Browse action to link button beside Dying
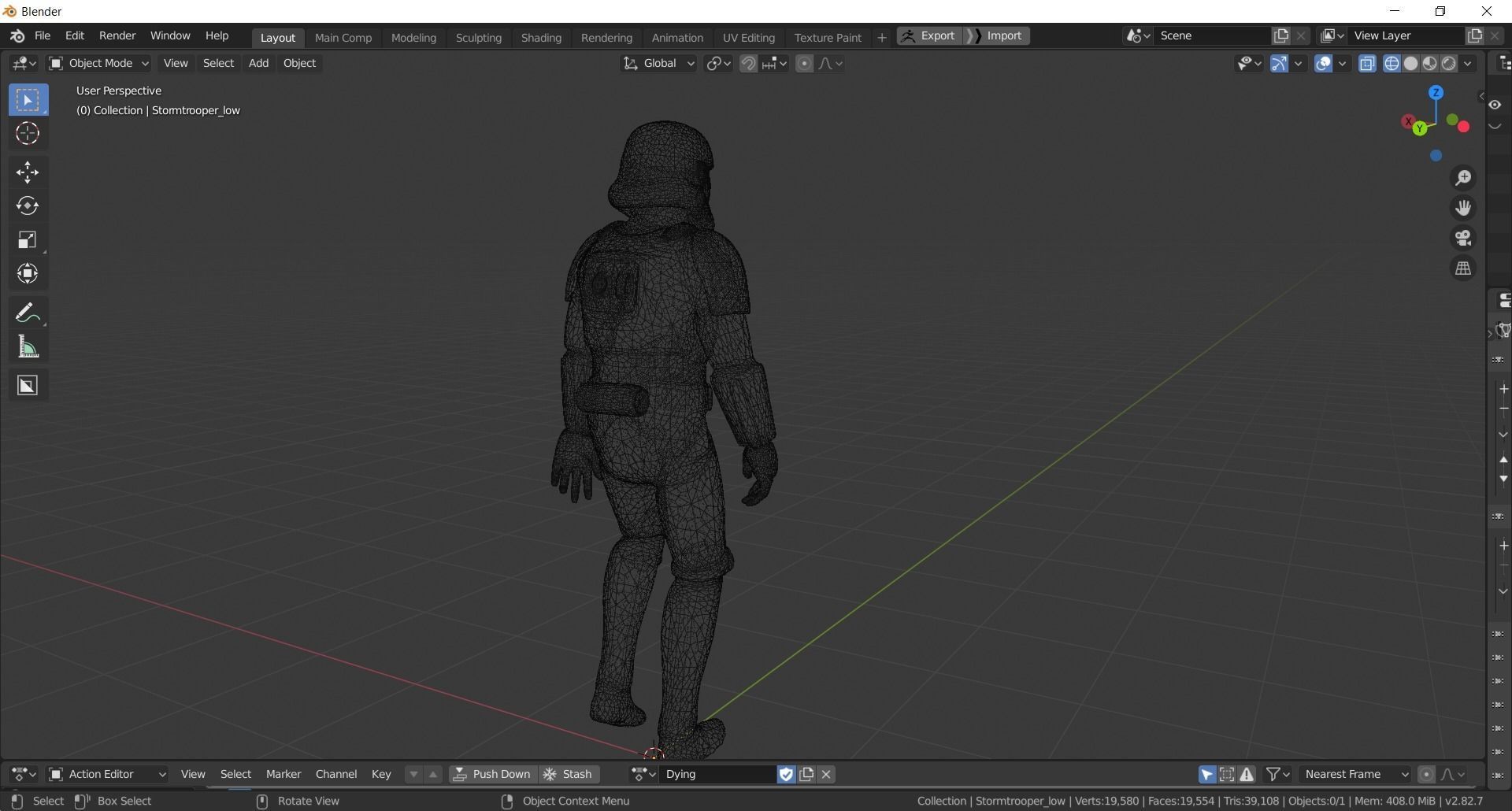Viewport: 1512px width, 811px height. click(x=643, y=775)
